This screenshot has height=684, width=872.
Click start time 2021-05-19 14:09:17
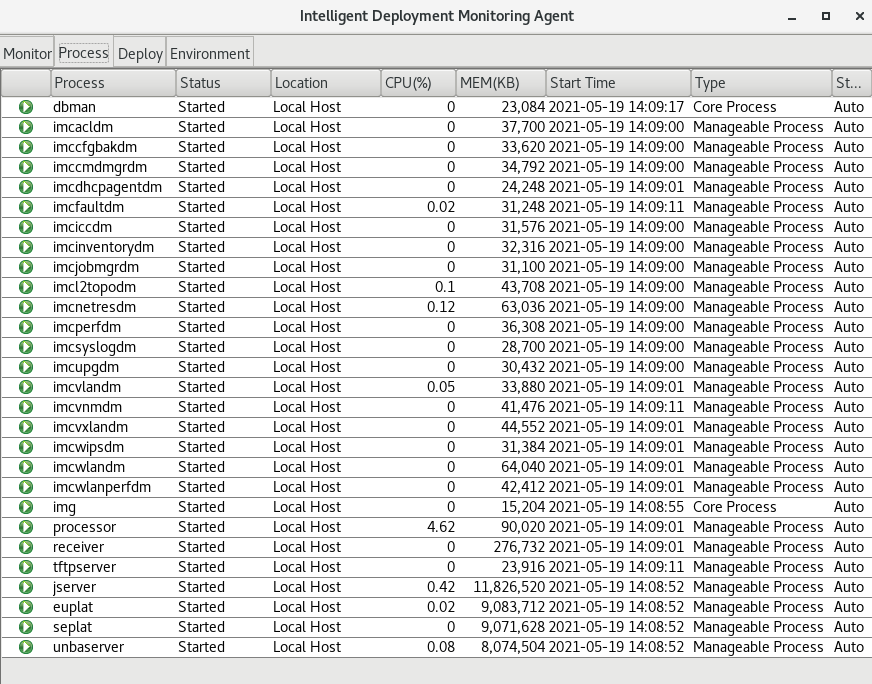(616, 107)
